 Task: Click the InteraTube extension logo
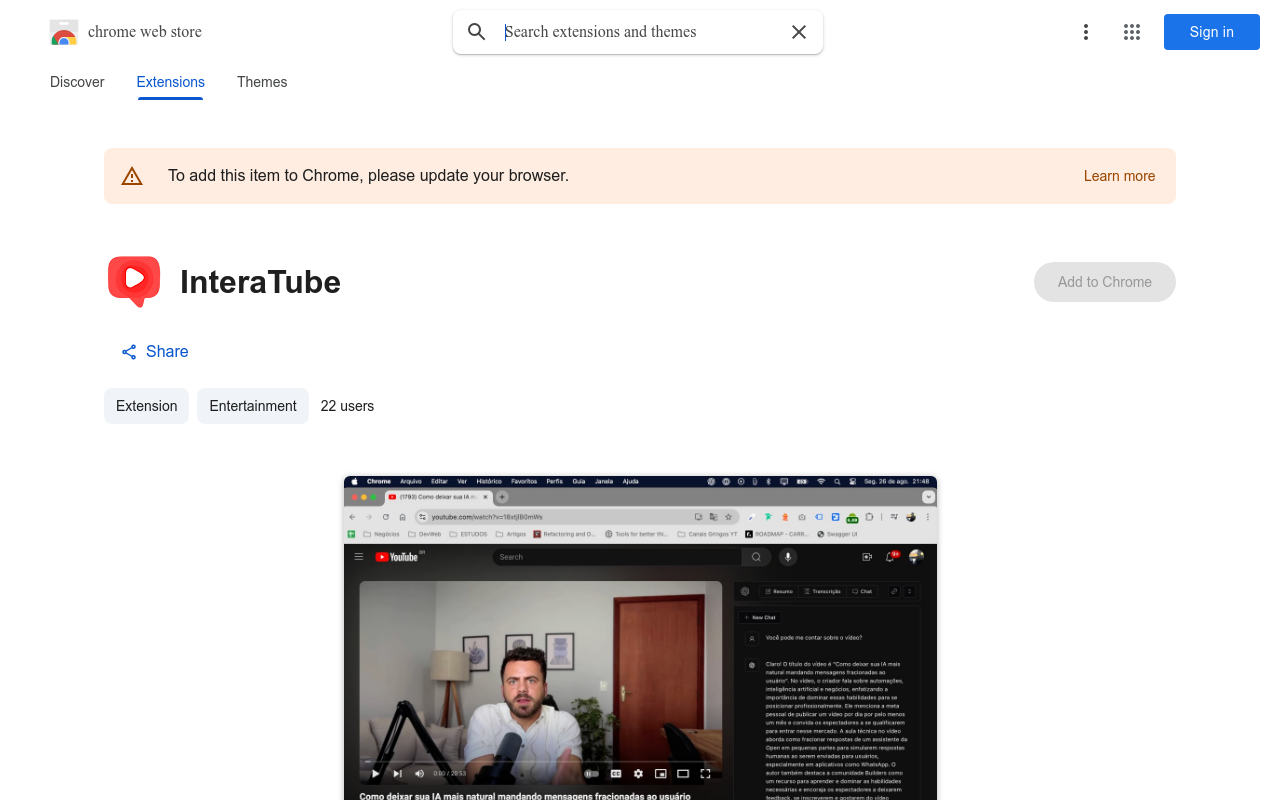[x=134, y=281]
